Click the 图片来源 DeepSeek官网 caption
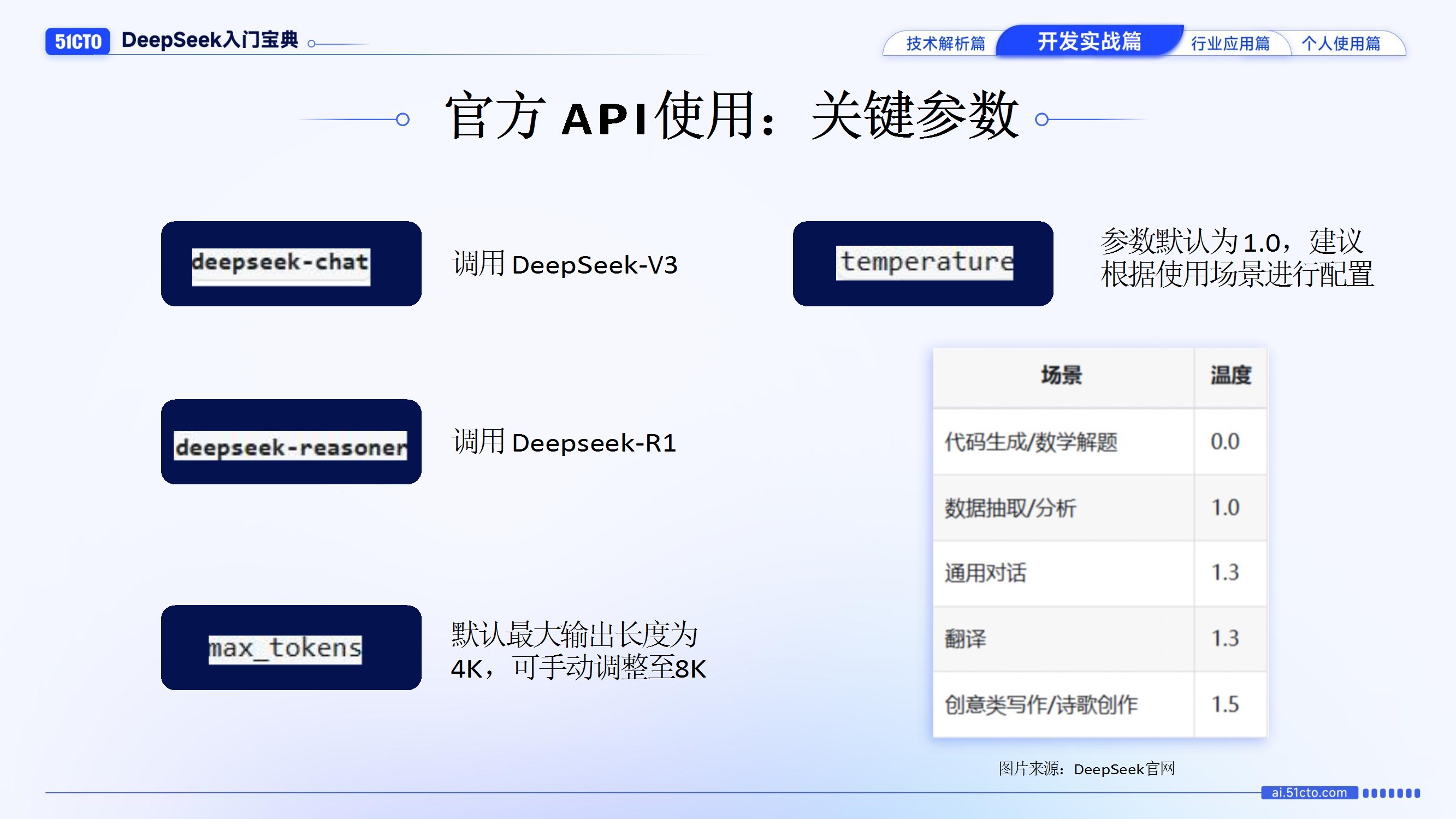 point(1086,769)
